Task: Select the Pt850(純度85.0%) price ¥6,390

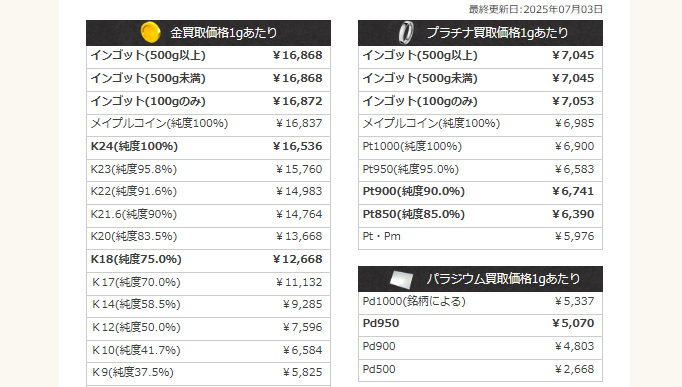Action: click(x=573, y=214)
